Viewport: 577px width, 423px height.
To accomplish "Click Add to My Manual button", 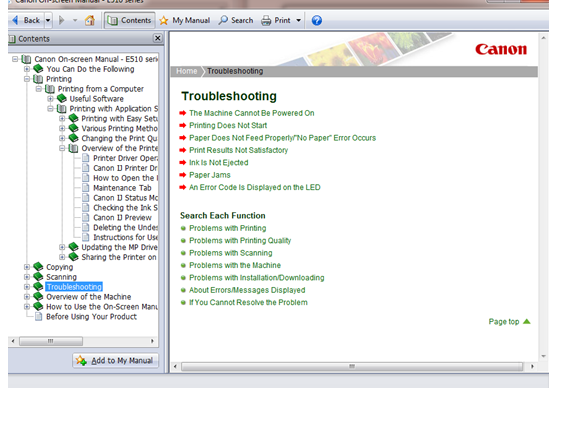I will click(x=115, y=360).
